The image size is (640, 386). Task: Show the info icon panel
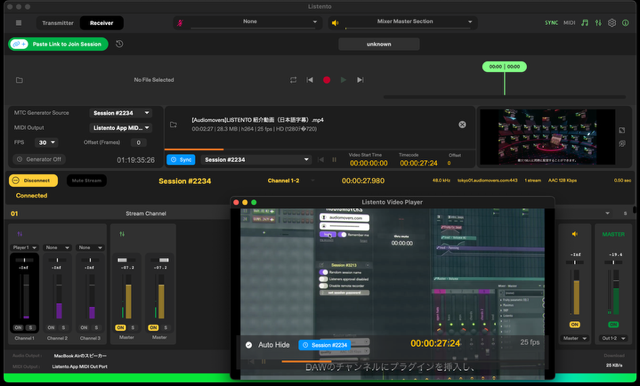coord(625,23)
